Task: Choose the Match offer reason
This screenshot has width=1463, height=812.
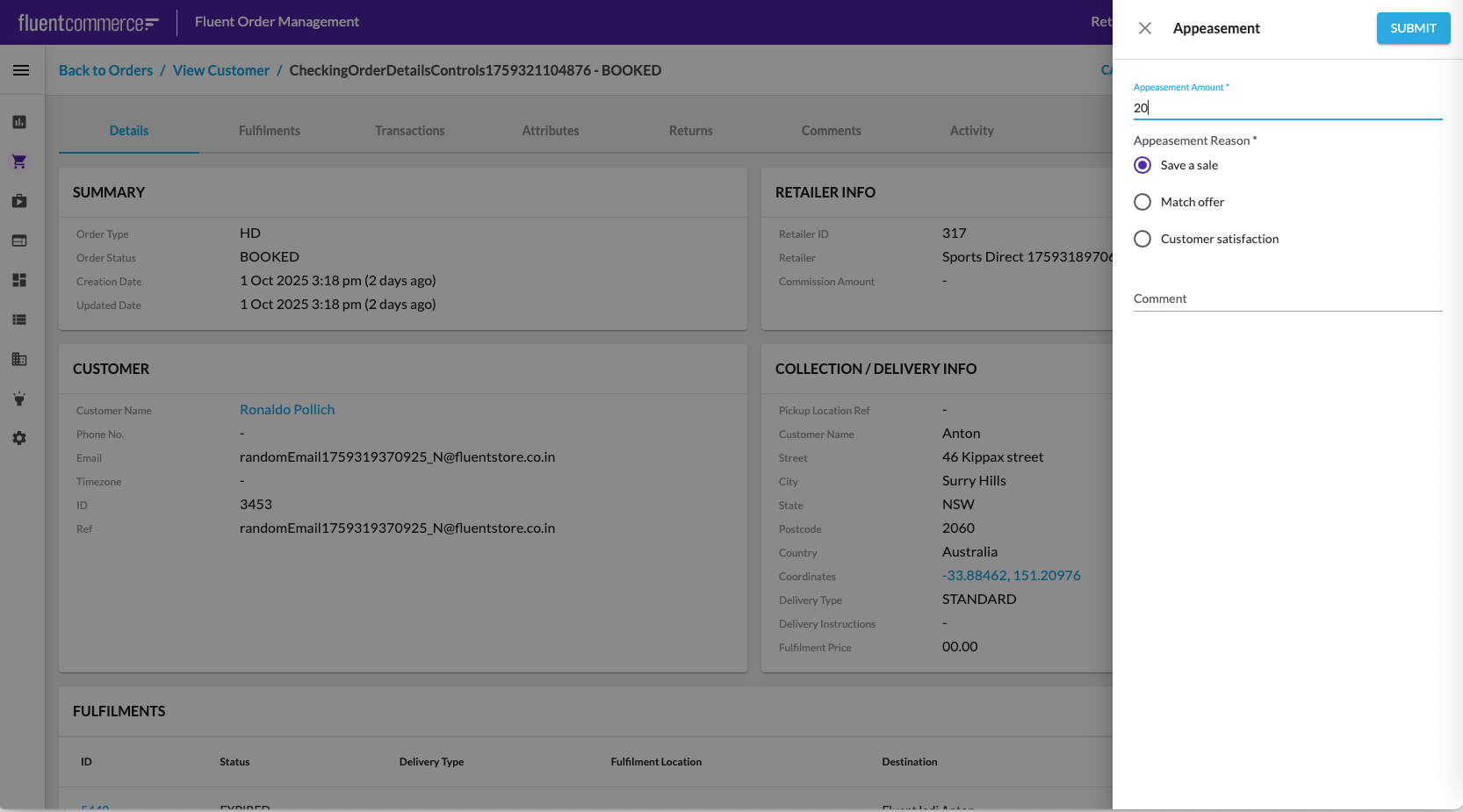Action: point(1142,202)
